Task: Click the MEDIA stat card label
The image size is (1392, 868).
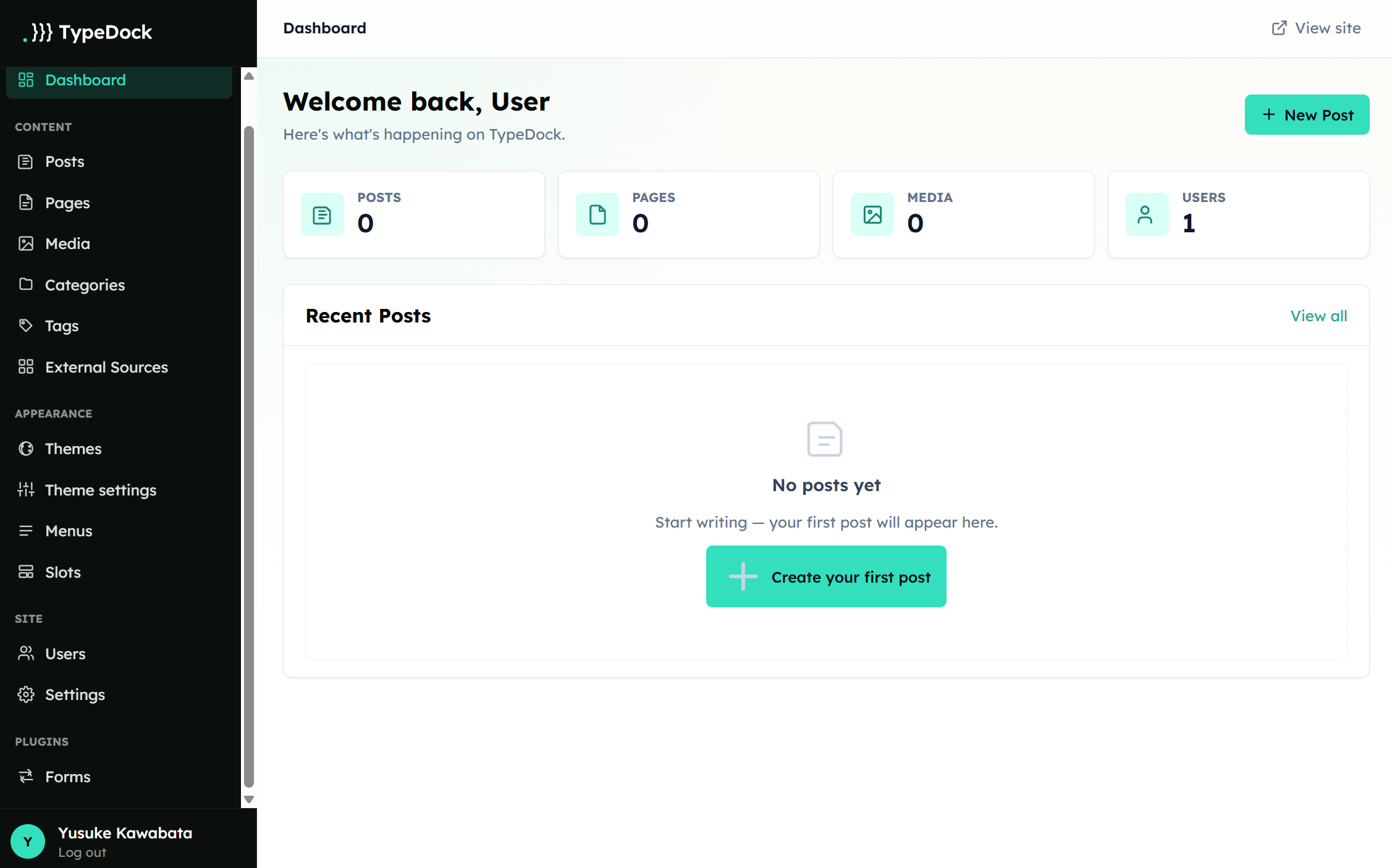Action: [x=930, y=198]
